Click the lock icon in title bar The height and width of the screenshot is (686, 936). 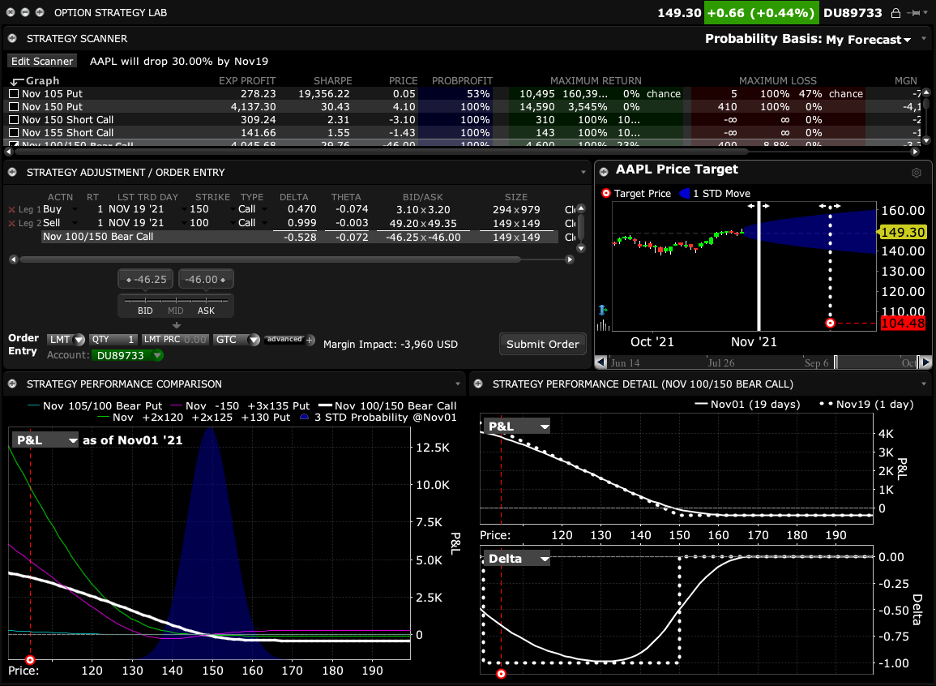pyautogui.click(x=896, y=13)
